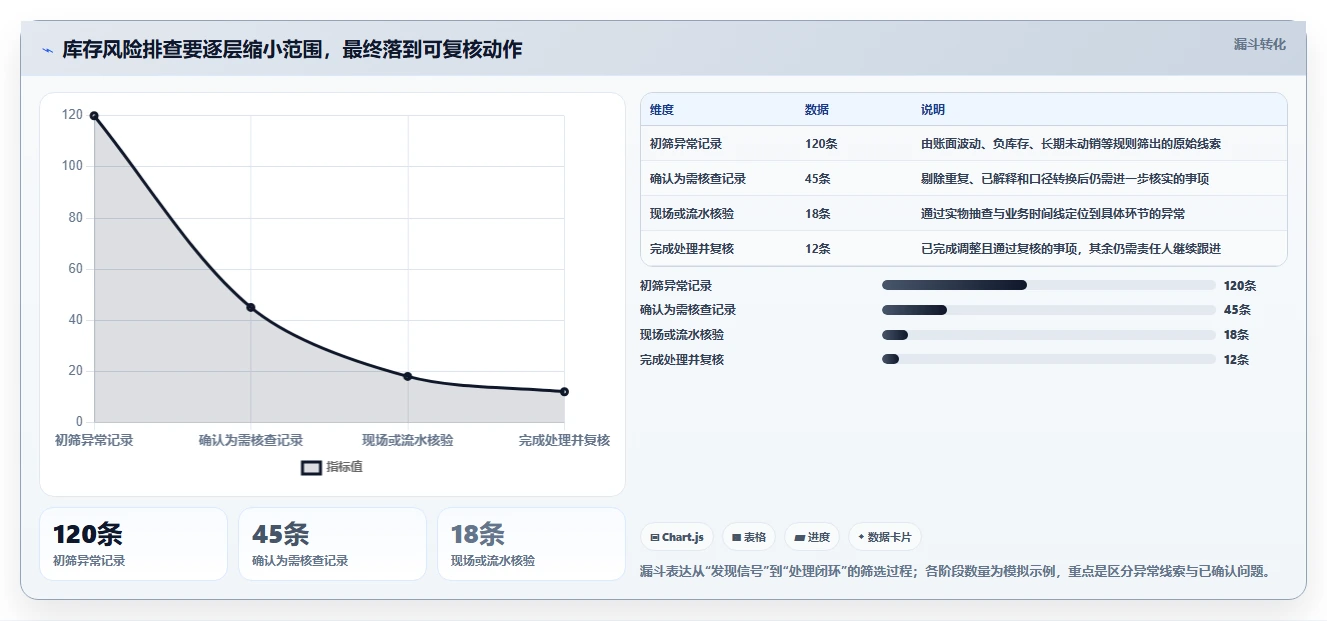Viewport: 1327px width, 621px height.
Task: Click the 12条 cell in the table
Action: pyautogui.click(x=818, y=249)
